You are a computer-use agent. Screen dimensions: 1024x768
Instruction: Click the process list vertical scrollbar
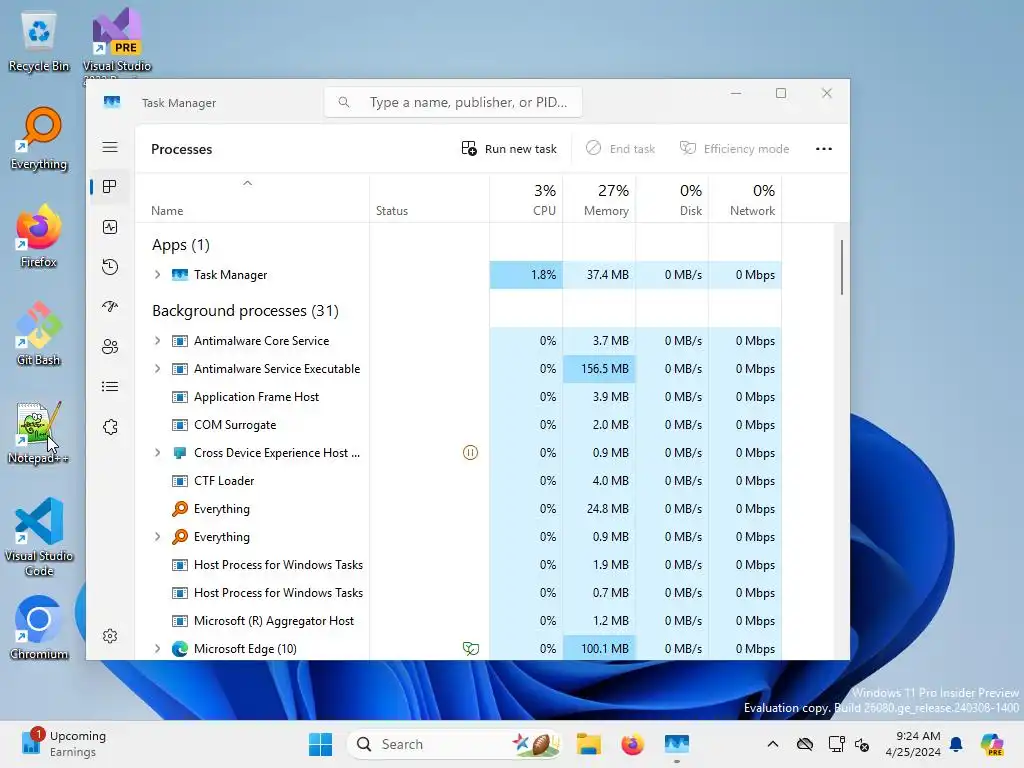click(x=842, y=266)
